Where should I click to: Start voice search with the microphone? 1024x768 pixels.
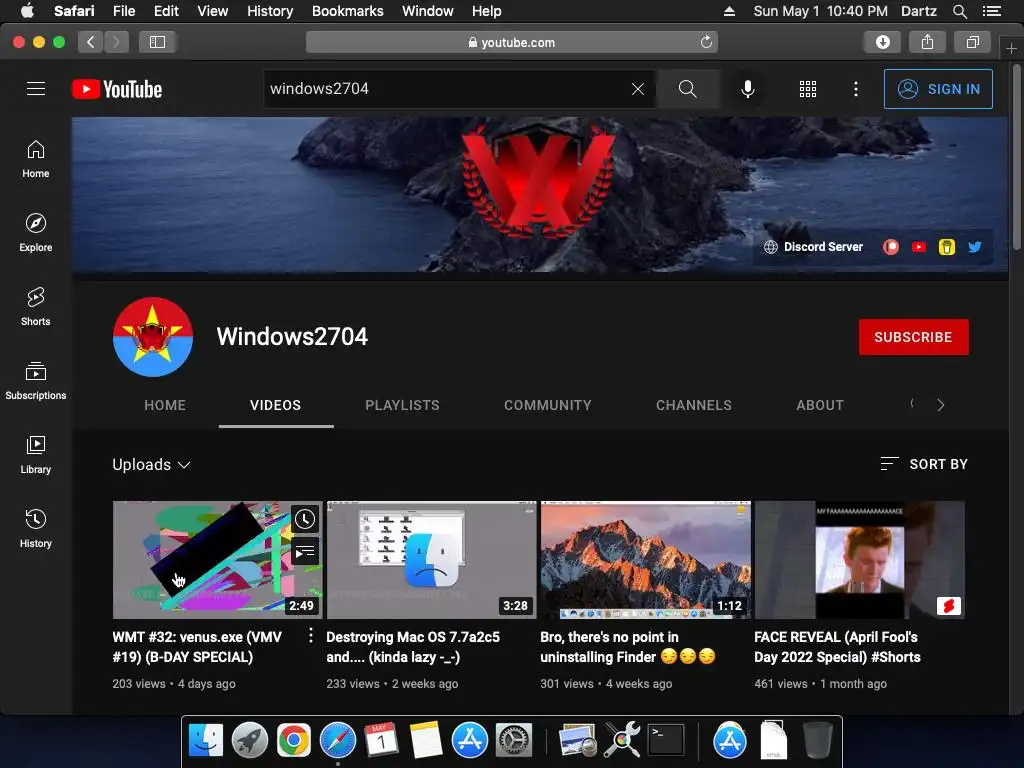(x=748, y=89)
